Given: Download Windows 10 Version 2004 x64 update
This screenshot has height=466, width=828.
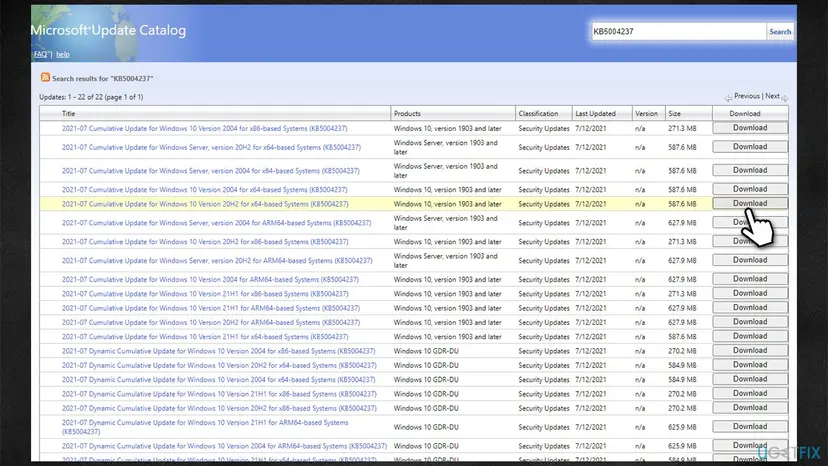Looking at the screenshot, I should click(x=750, y=189).
